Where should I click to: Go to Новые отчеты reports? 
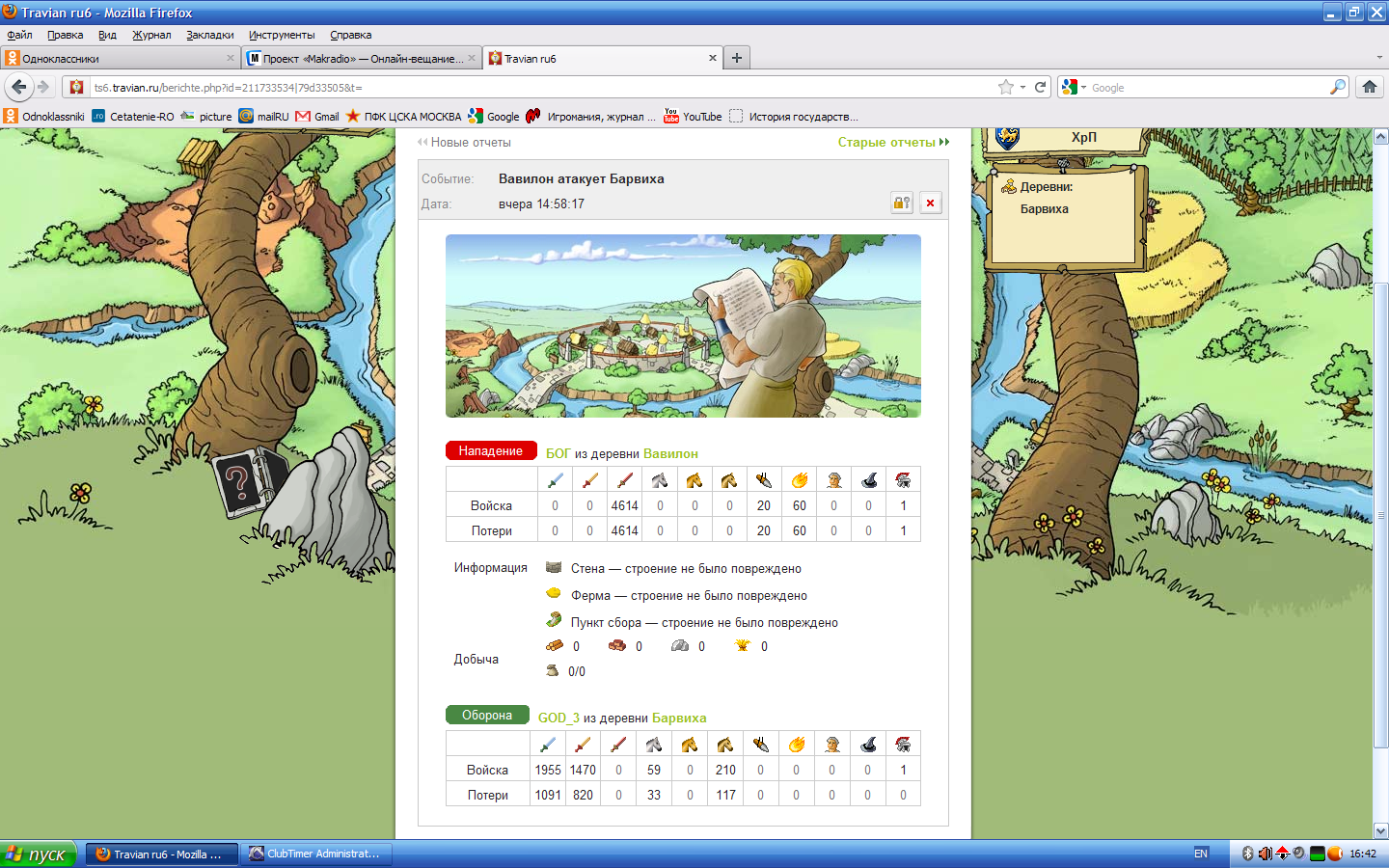point(464,142)
